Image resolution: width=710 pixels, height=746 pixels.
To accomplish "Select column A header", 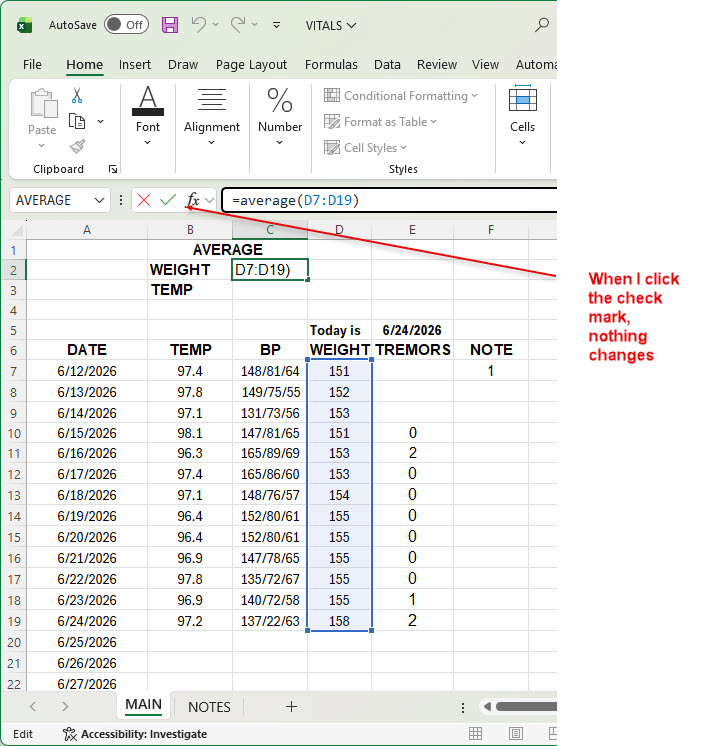I will (x=87, y=230).
